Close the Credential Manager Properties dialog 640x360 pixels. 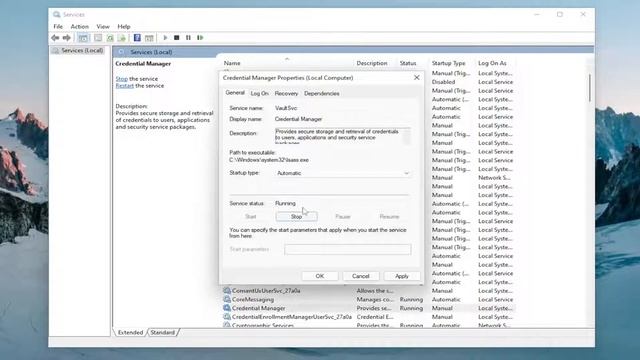coord(416,78)
